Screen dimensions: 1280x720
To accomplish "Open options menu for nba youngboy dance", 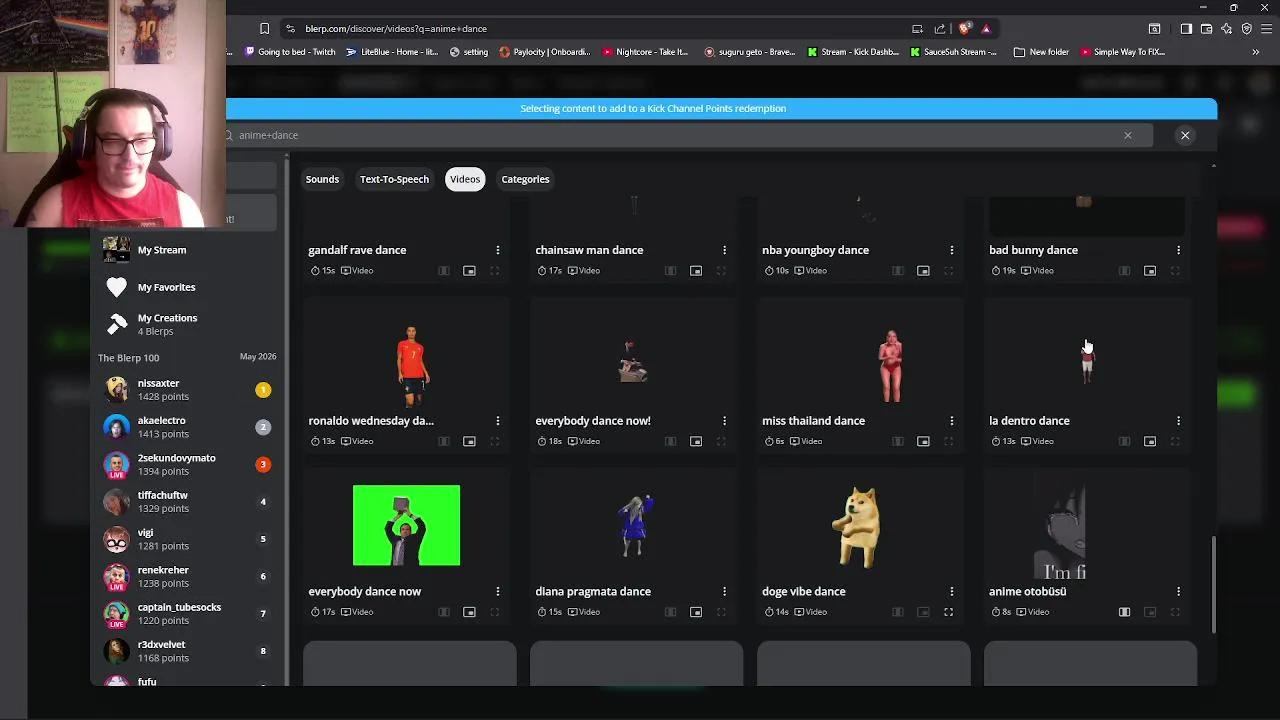I will tap(951, 250).
